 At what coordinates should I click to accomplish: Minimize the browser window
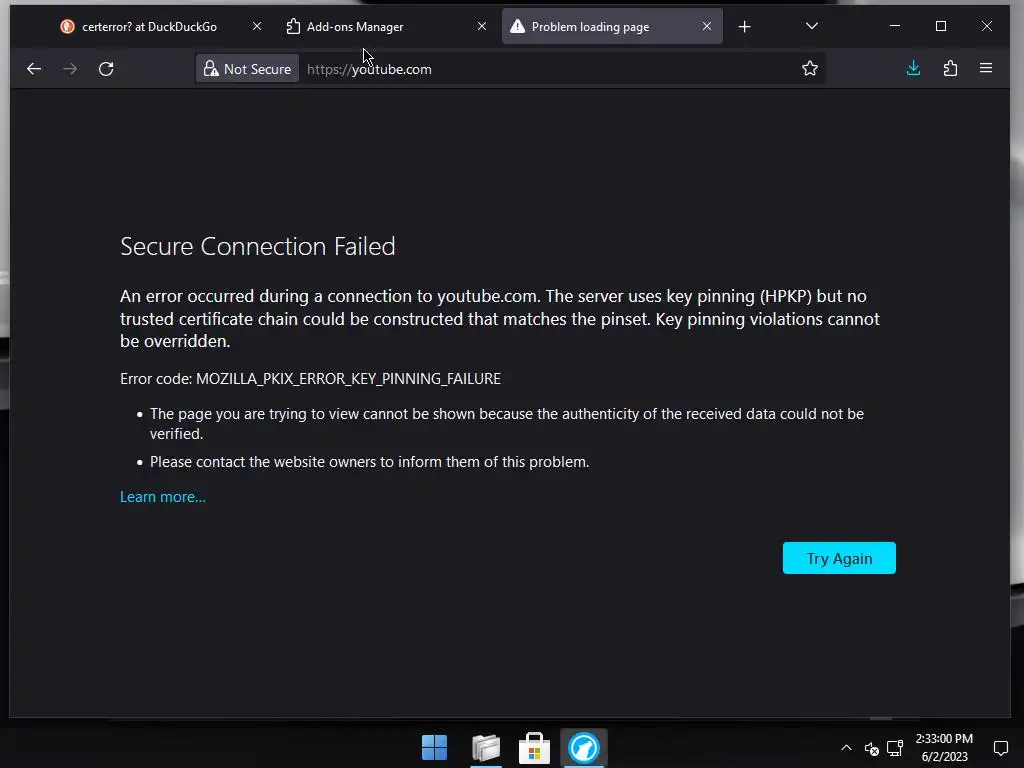tap(895, 26)
